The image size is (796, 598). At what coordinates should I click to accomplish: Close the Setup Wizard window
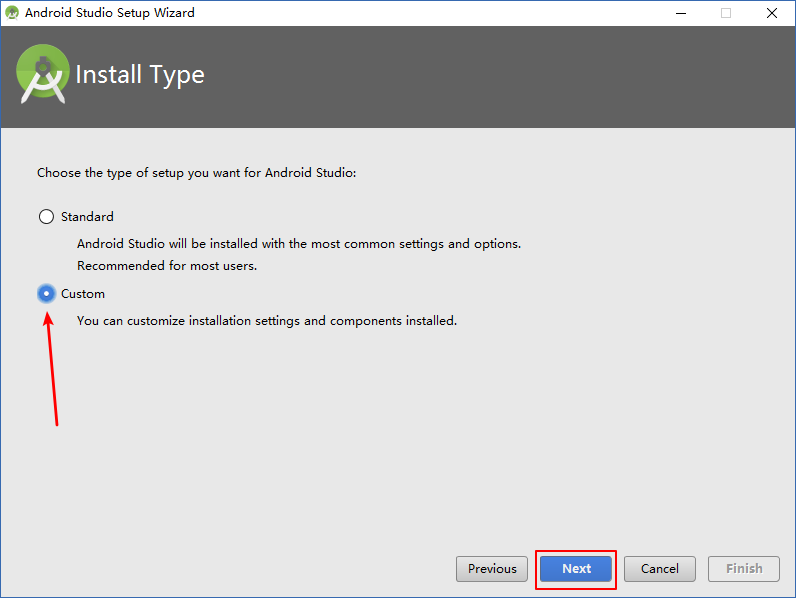click(772, 13)
